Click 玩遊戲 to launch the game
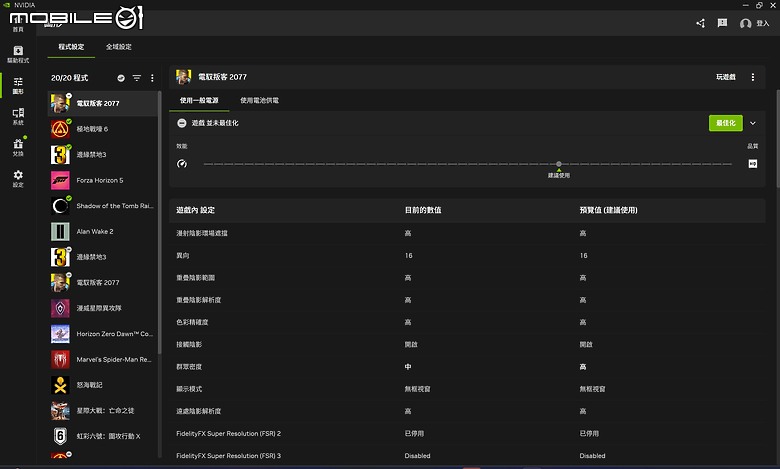Viewport: 780px width, 469px height. tap(725, 77)
